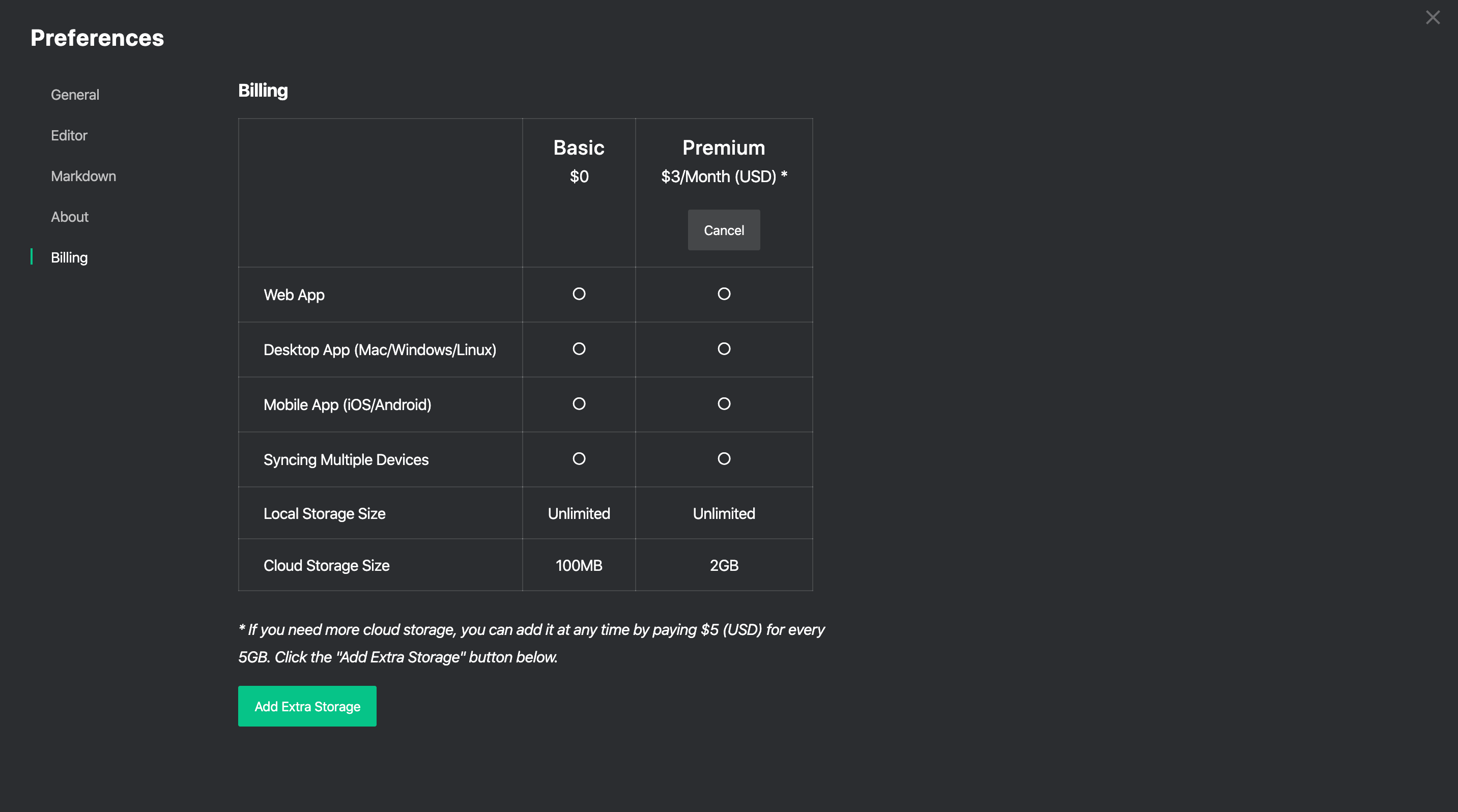Click the Basic plan heading
This screenshot has height=812, width=1458.
(x=579, y=148)
